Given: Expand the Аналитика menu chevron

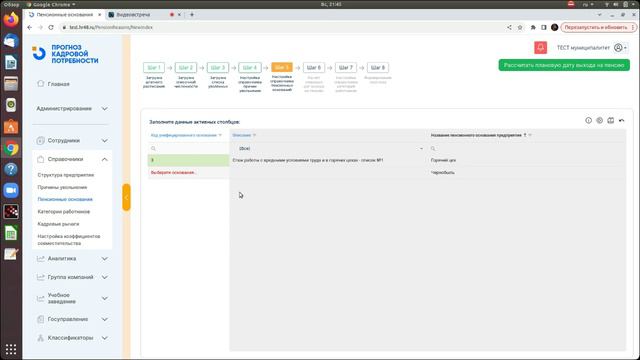Looking at the screenshot, I should (x=104, y=259).
